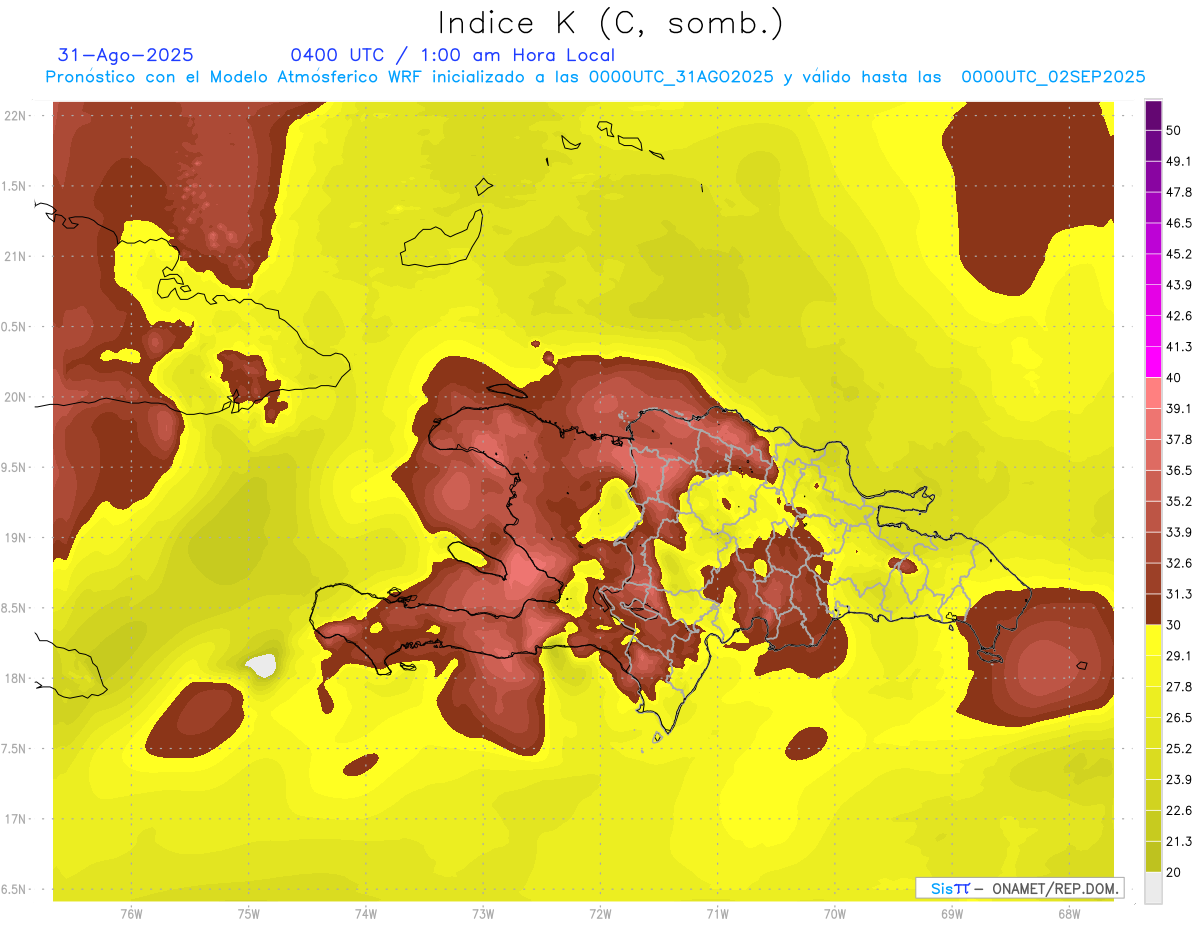Click the '26.5' value on the colorbar
Screen dimensions: 1200x927
pos(1179,718)
